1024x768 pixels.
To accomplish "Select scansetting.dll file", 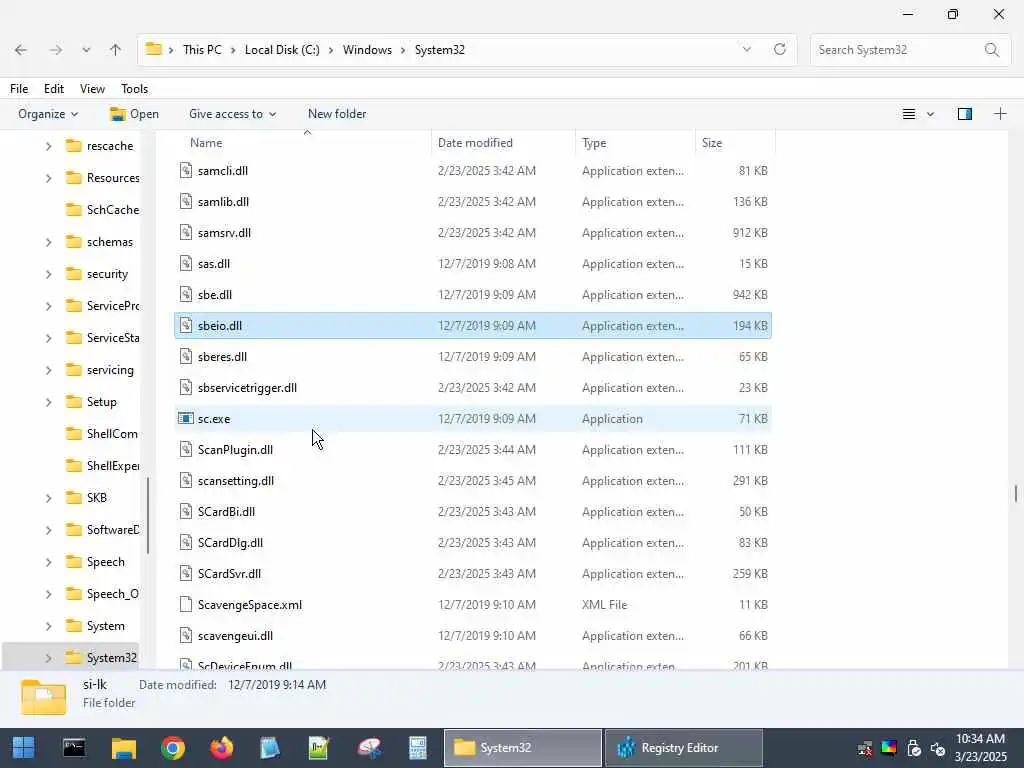I will 473,481.
